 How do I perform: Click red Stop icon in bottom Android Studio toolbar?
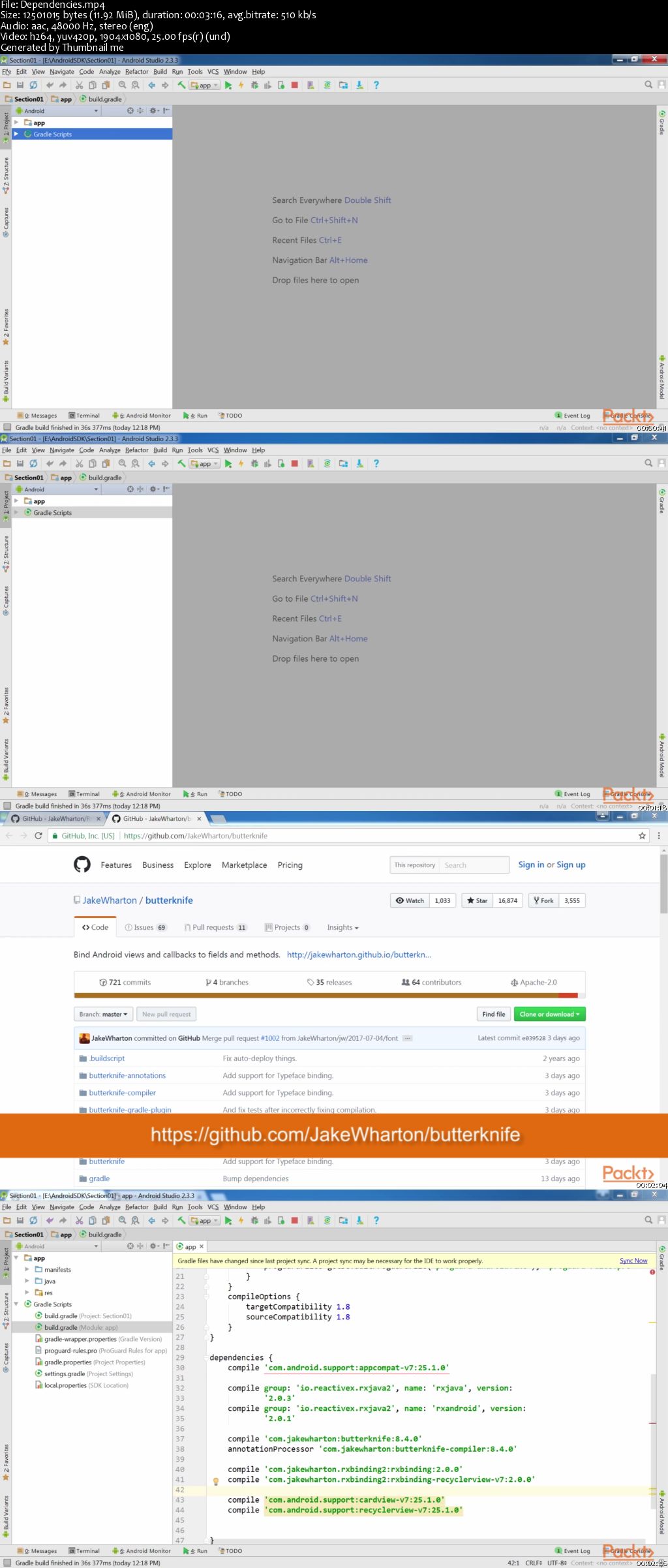click(x=294, y=1220)
